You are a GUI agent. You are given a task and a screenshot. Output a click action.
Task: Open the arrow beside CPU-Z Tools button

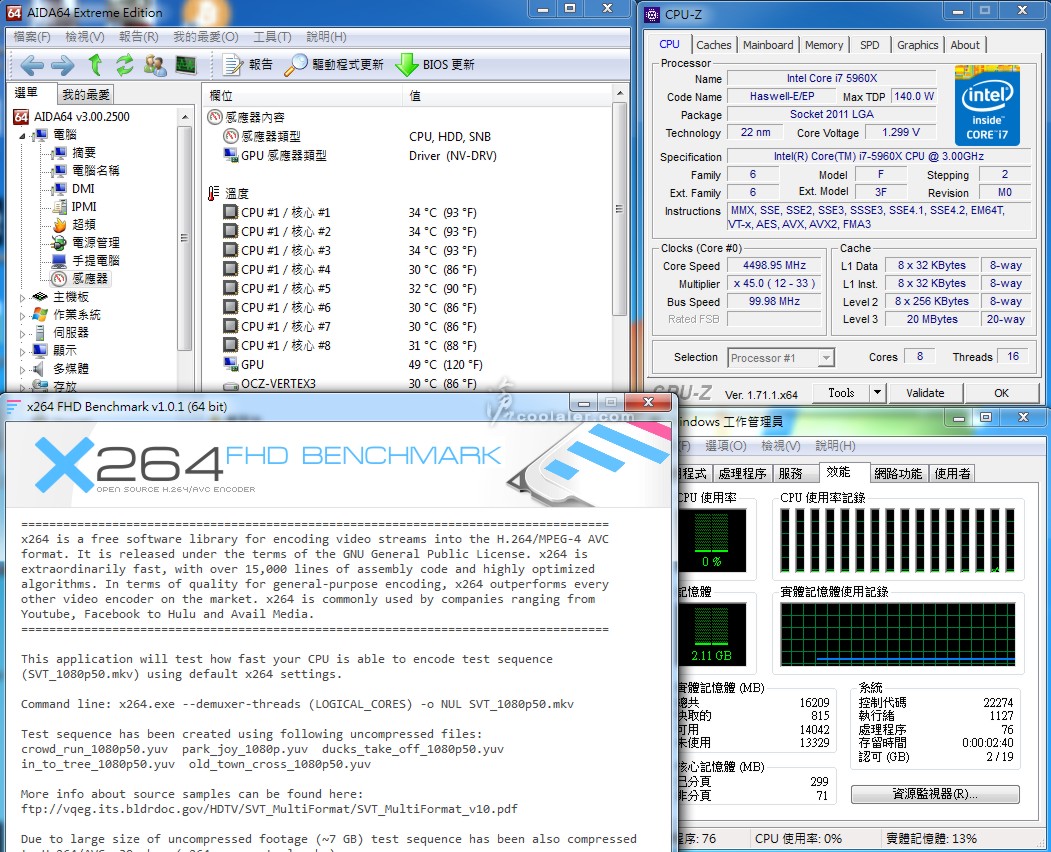click(x=877, y=393)
